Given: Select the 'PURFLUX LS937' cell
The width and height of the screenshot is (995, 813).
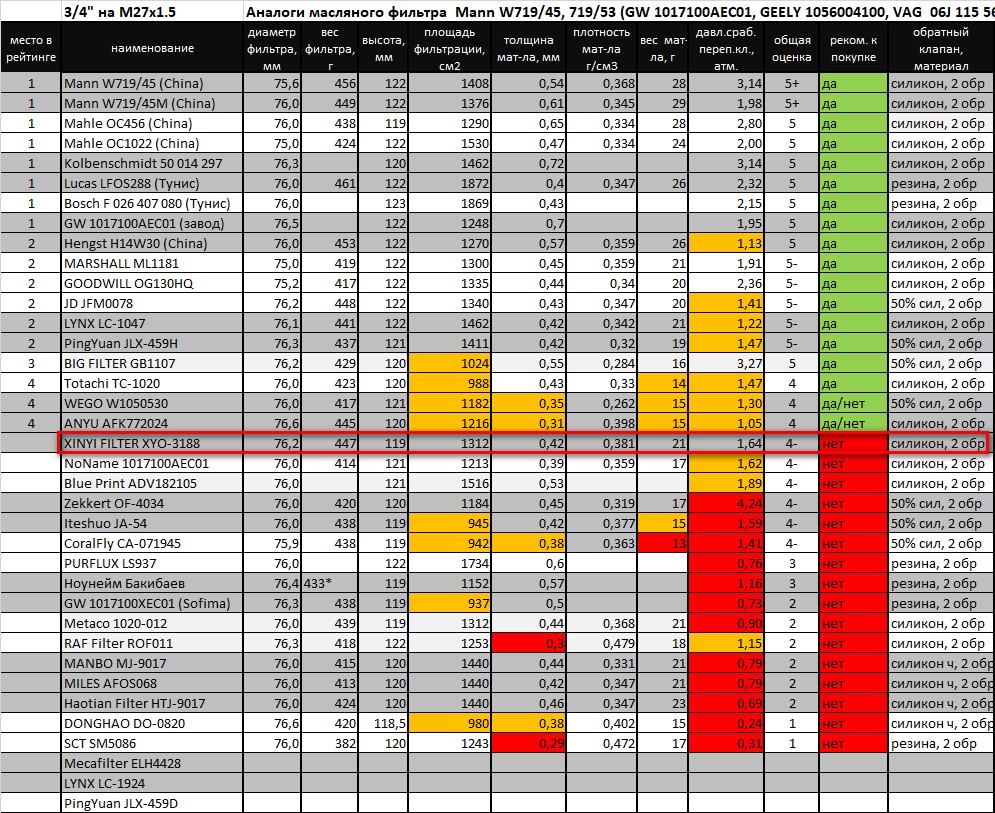Looking at the screenshot, I should pos(152,563).
